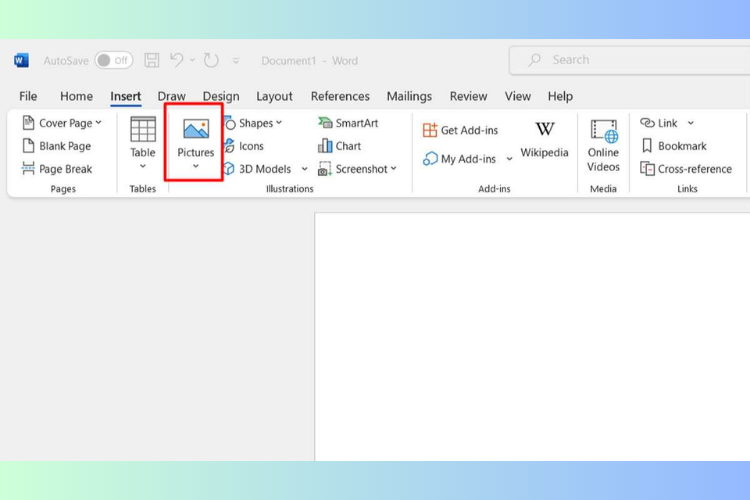This screenshot has height=500, width=750.
Task: Click the 3D Models cube icon
Action: (x=229, y=168)
